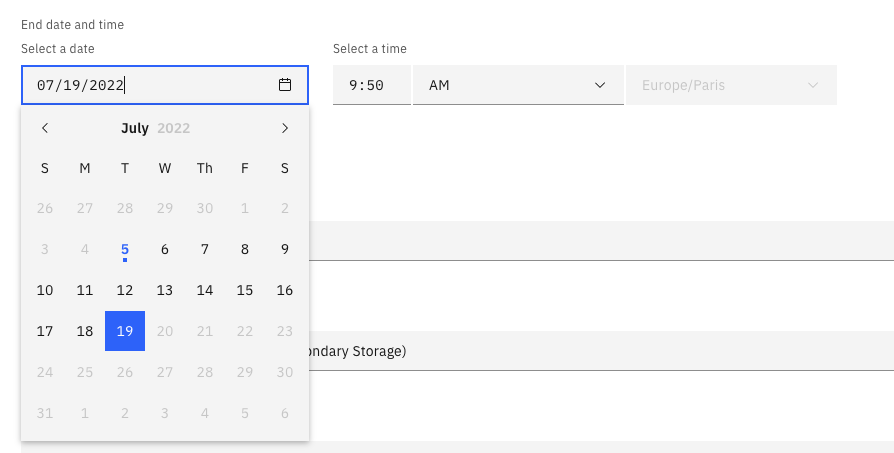Go to previous month in calendar
Screen dimensions: 894x453
45,128
